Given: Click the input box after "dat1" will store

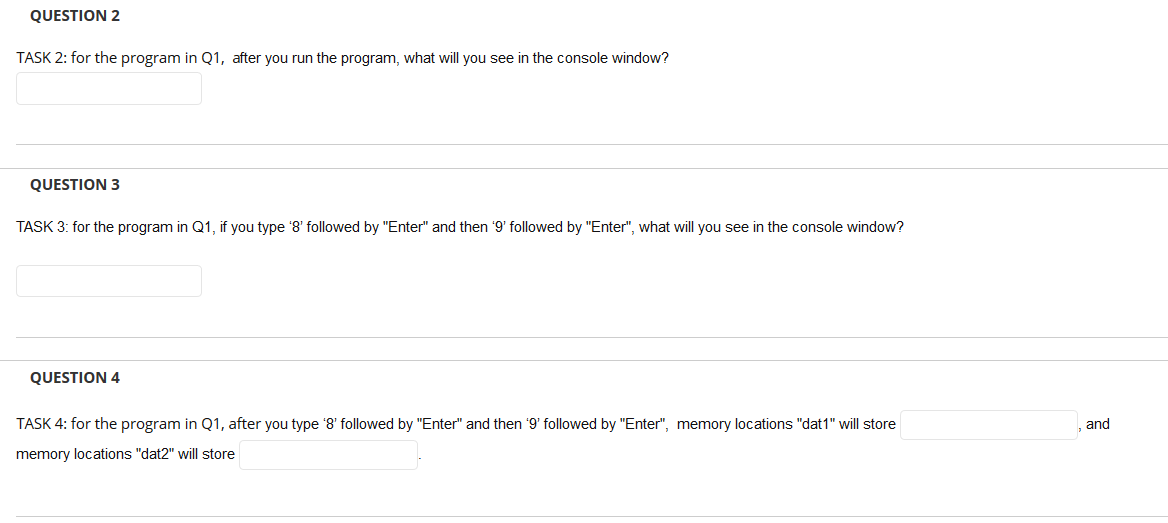Looking at the screenshot, I should [989, 425].
